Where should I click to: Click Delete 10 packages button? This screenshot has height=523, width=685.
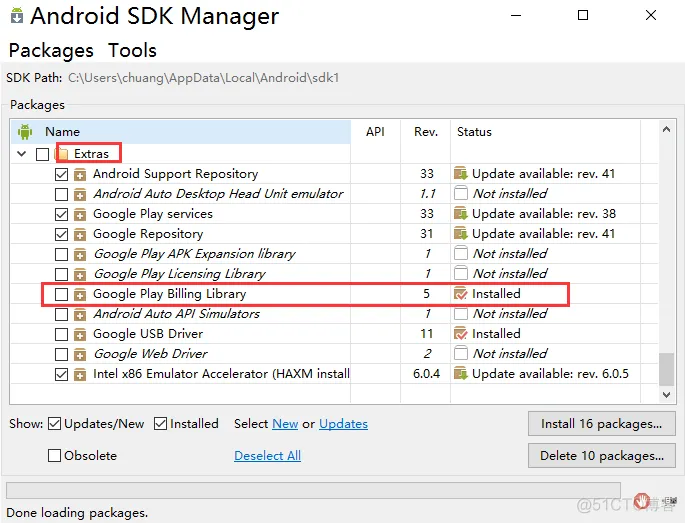[x=602, y=455]
